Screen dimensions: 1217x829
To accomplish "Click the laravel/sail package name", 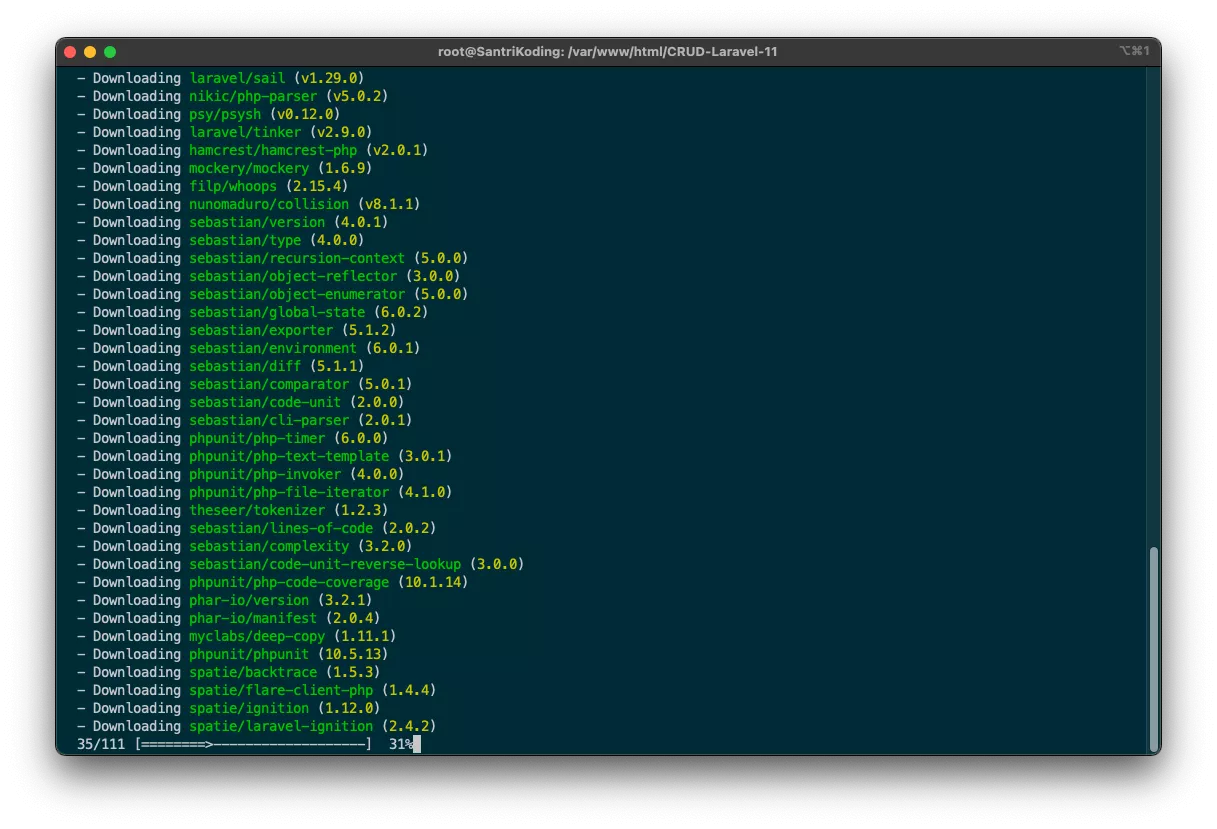I will (237, 78).
